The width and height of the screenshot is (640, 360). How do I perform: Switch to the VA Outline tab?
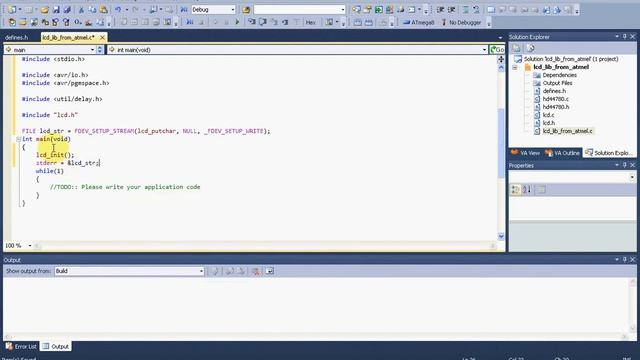pyautogui.click(x=562, y=153)
